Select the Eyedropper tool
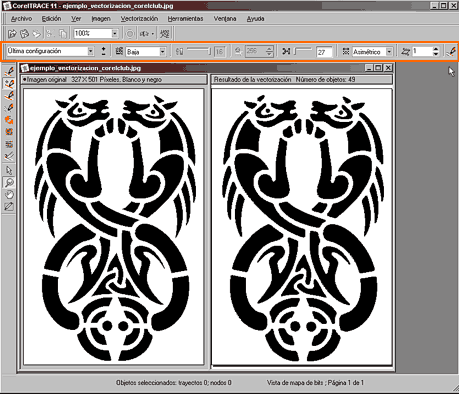The width and height of the screenshot is (459, 394). coord(9,206)
